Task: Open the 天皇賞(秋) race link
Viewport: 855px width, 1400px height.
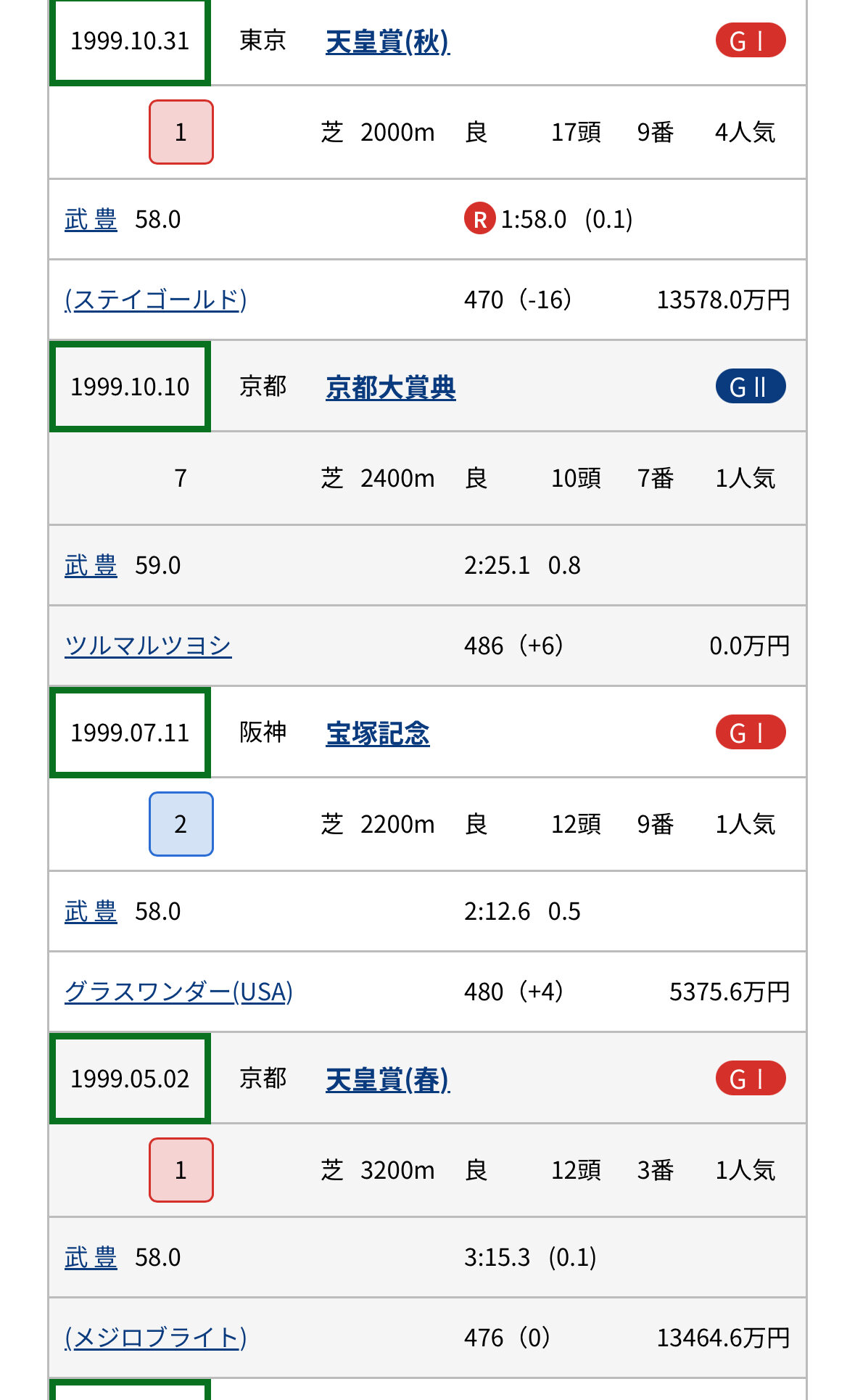Action: 387,42
